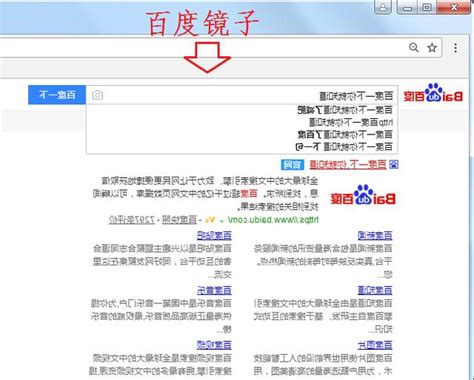
Task: Click the V1 credibility badge
Action: pyautogui.click(x=210, y=220)
